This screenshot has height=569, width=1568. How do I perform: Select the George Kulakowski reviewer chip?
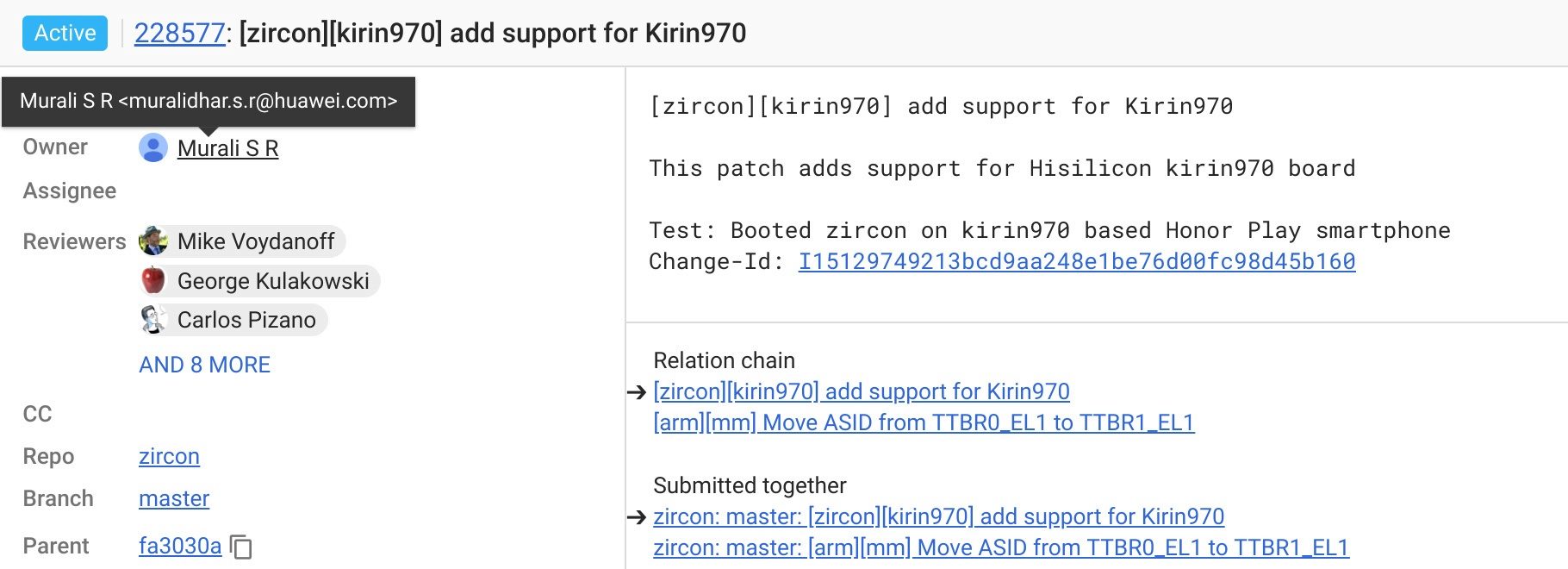[x=273, y=281]
